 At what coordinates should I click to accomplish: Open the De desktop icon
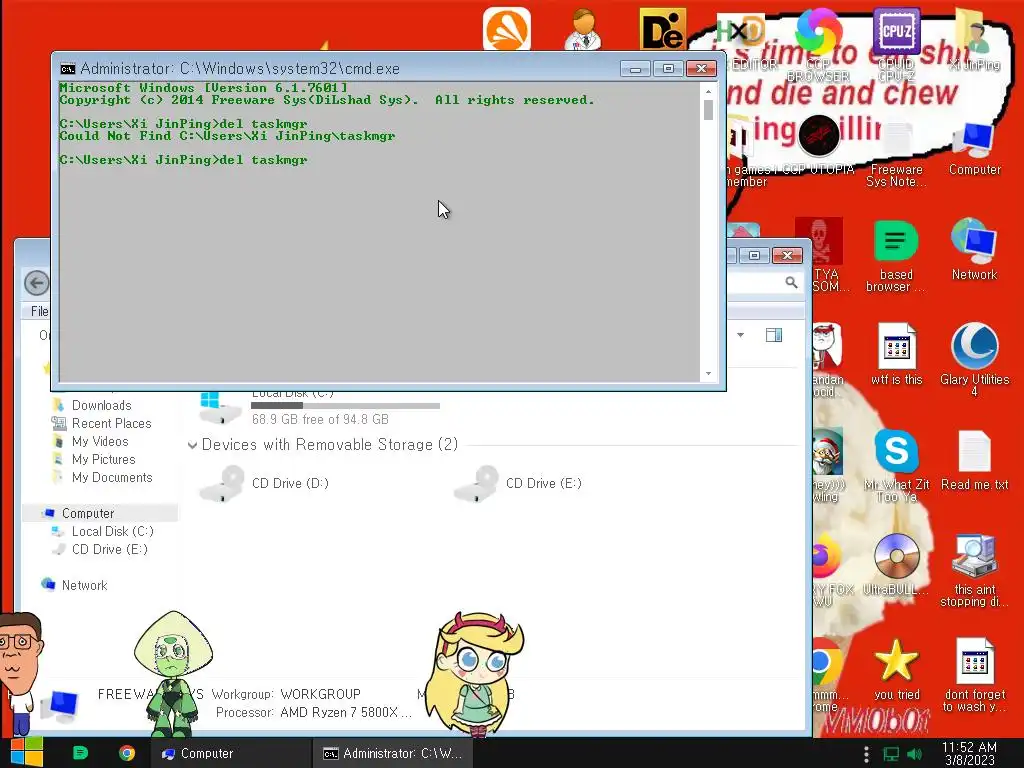coord(662,29)
